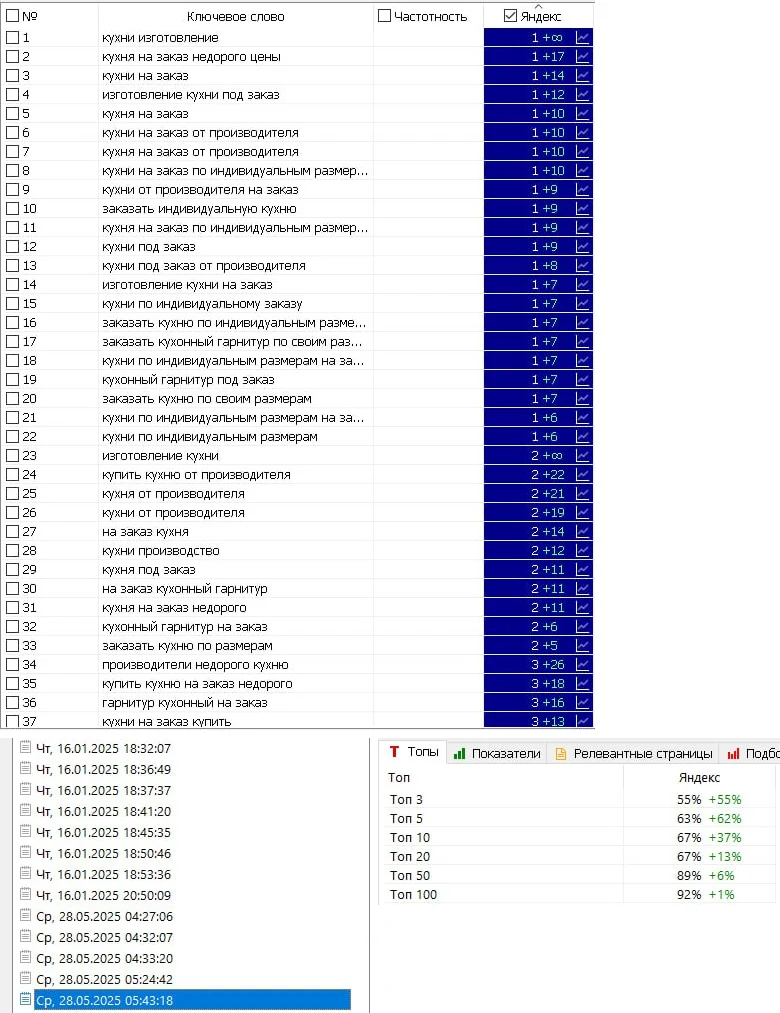Toggle select-all checkbox in № header
Viewport: 780px width, 1013px height.
12,16
